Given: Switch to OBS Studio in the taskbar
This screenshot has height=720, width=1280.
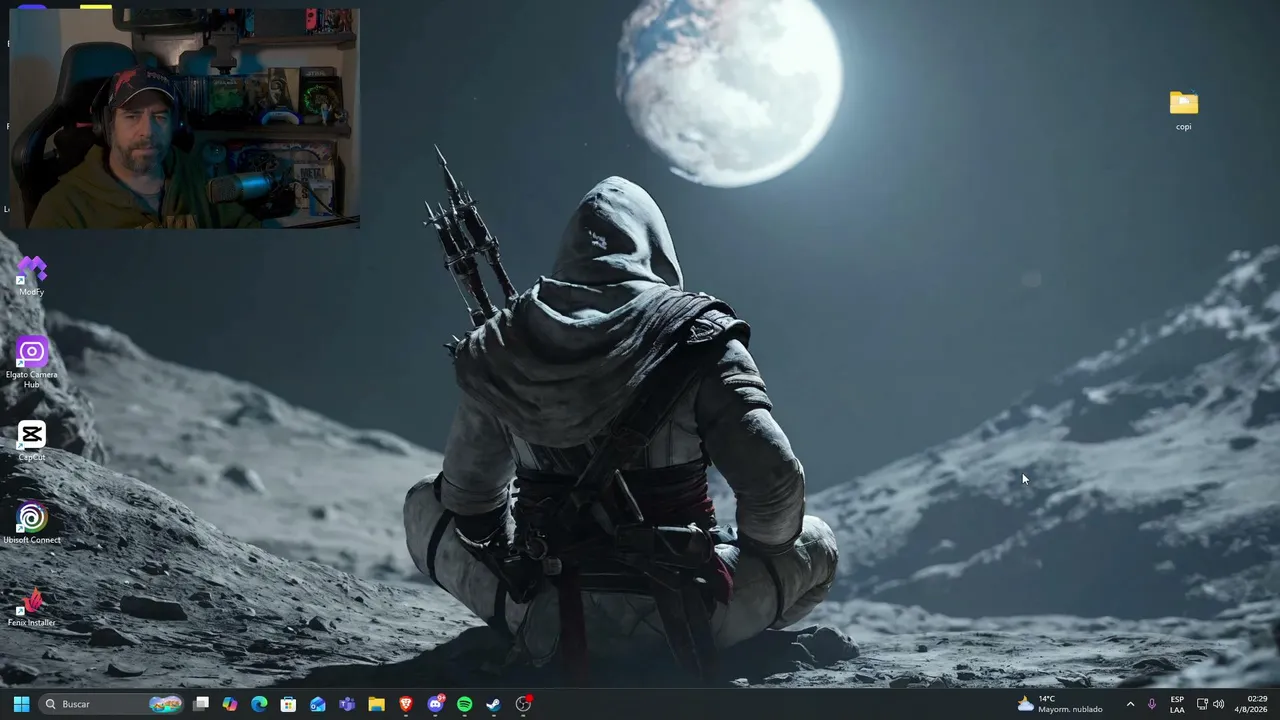Looking at the screenshot, I should 523,704.
